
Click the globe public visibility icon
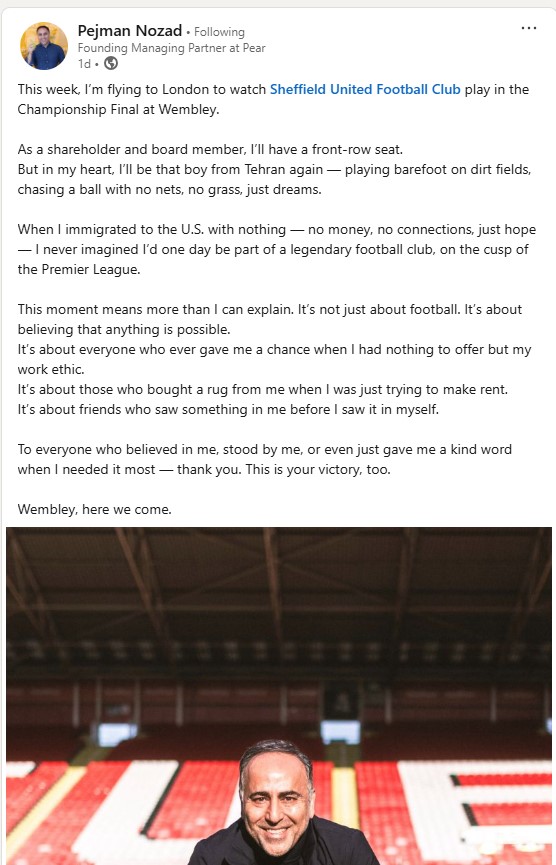point(111,63)
